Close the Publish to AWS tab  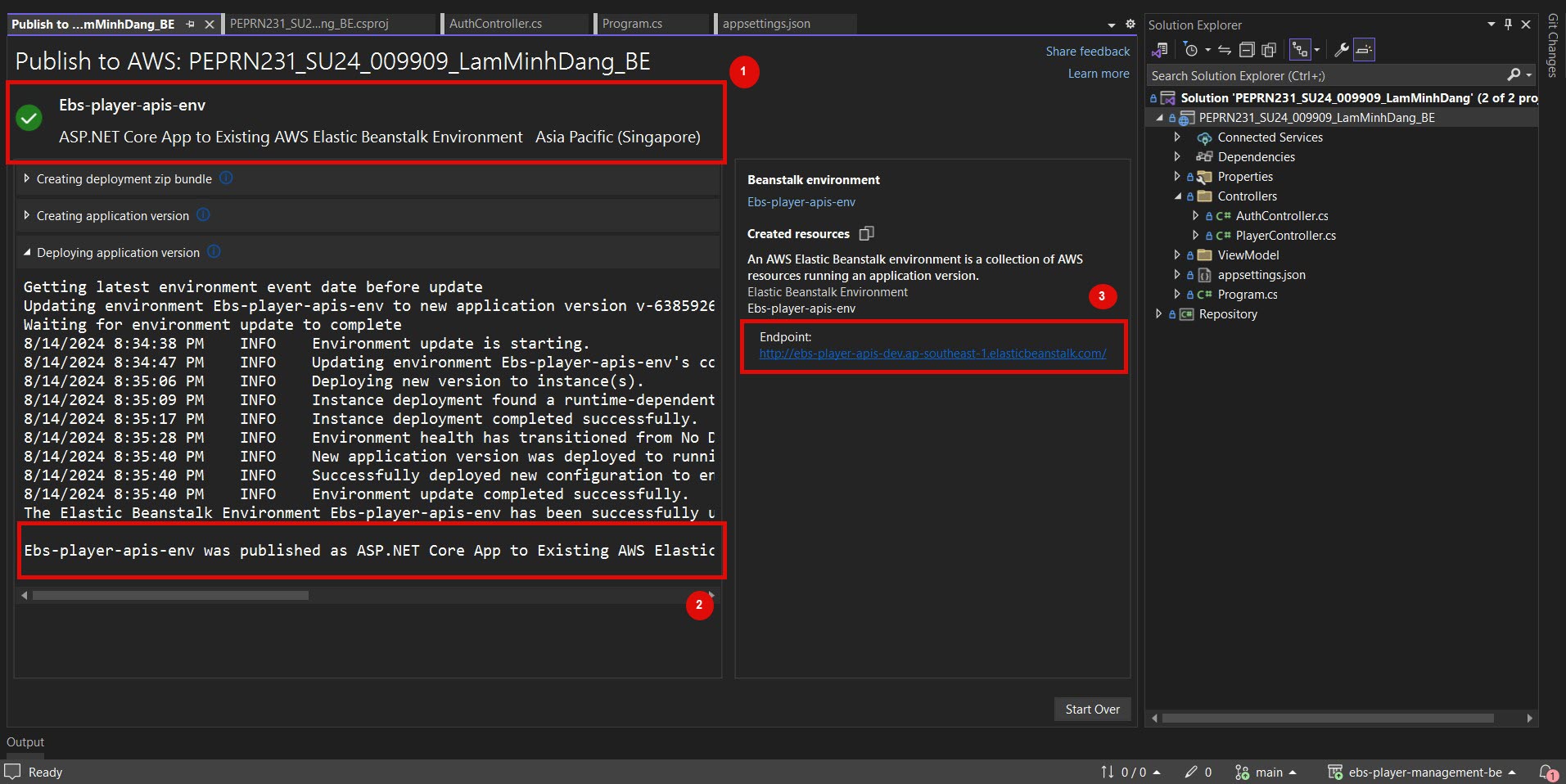(x=210, y=25)
